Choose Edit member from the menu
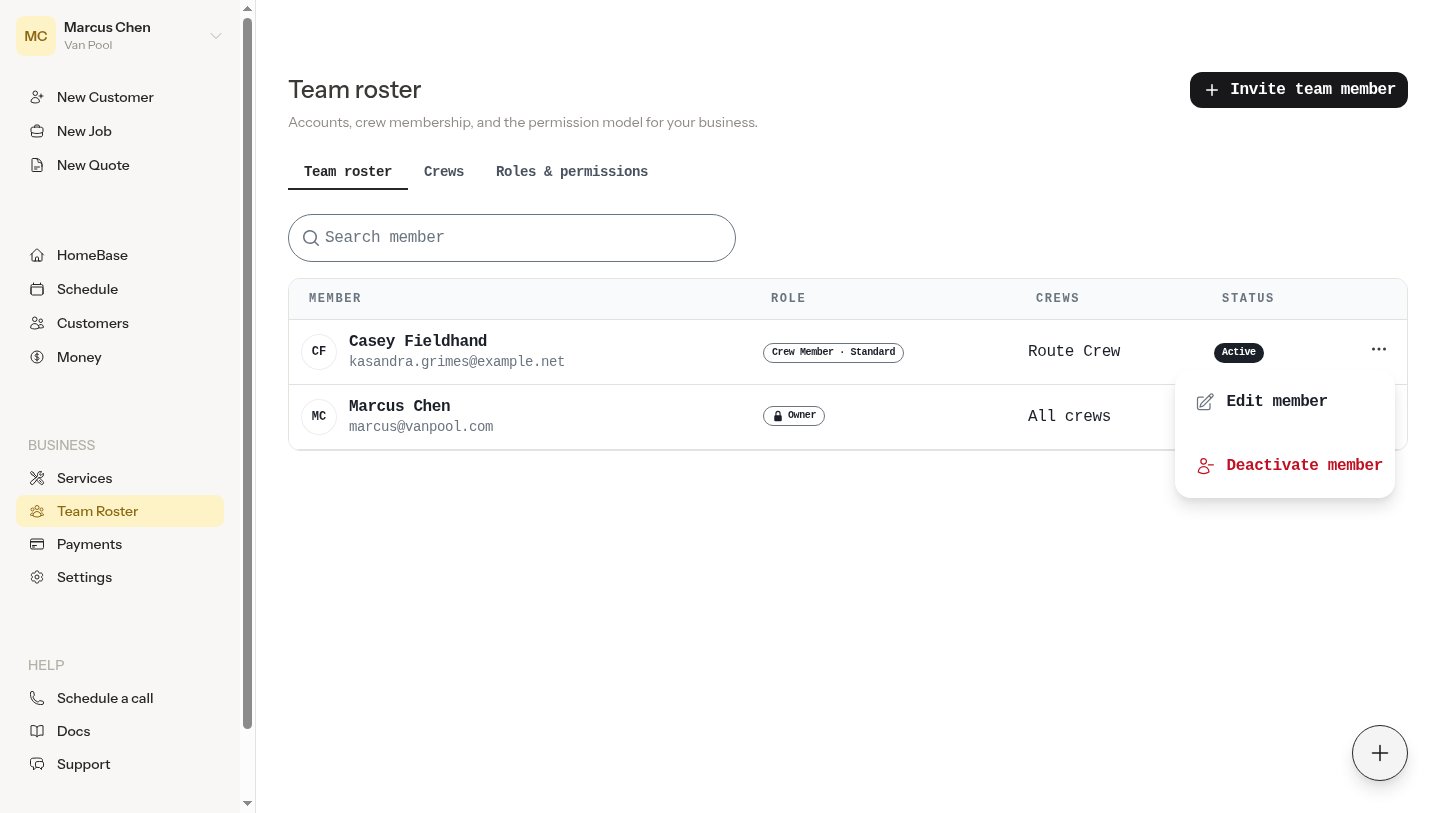Viewport: 1440px width, 813px height. tap(1285, 401)
